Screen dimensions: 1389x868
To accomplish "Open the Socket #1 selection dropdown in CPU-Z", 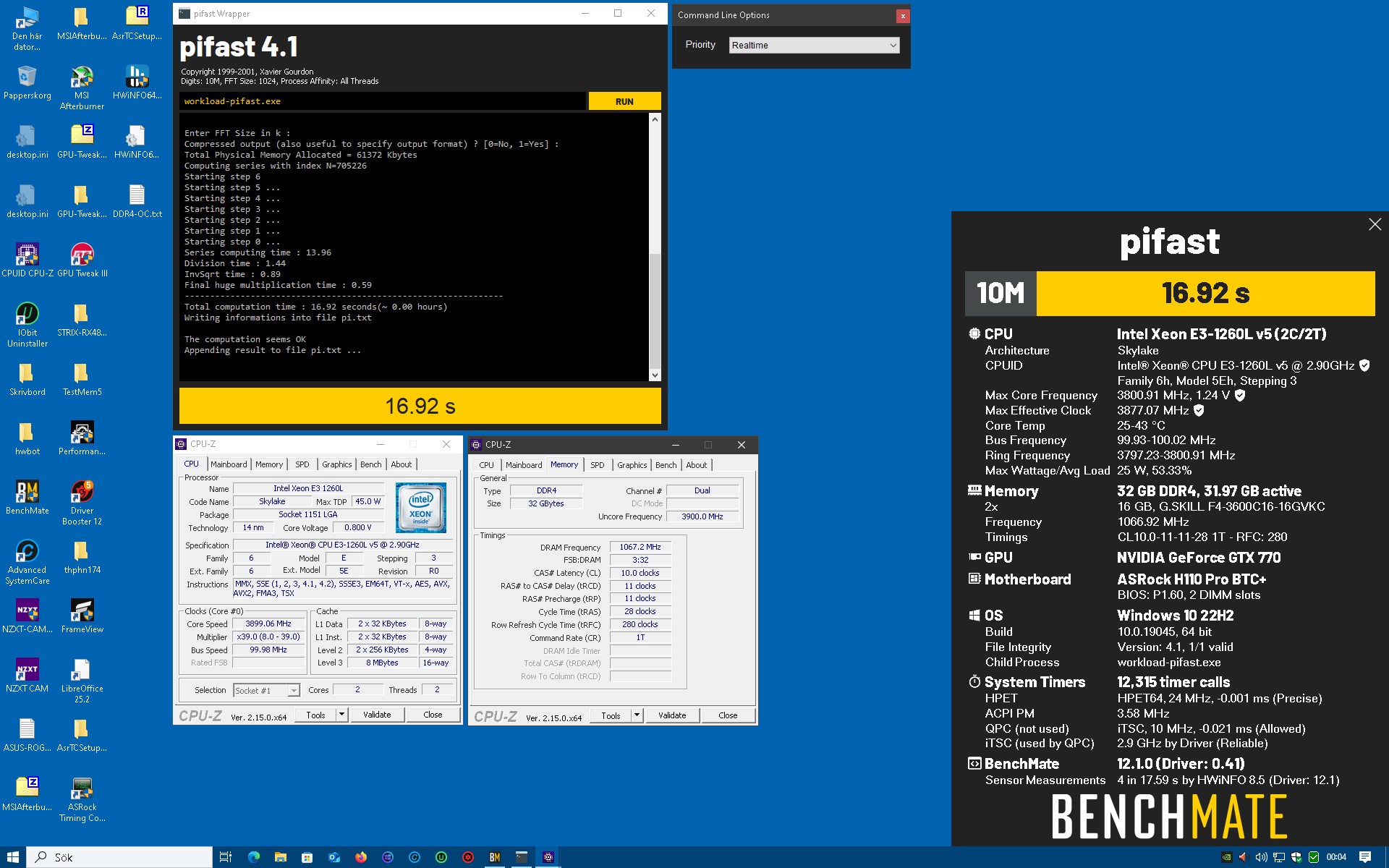I will point(266,691).
